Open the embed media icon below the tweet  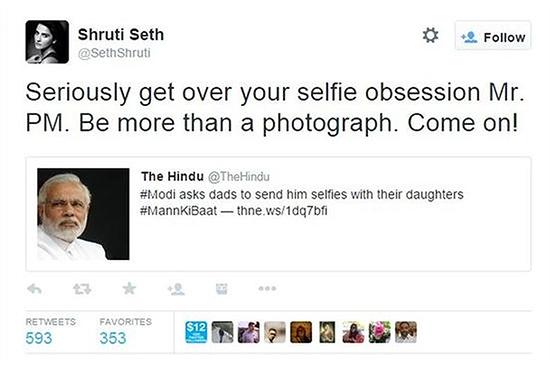[x=222, y=289]
